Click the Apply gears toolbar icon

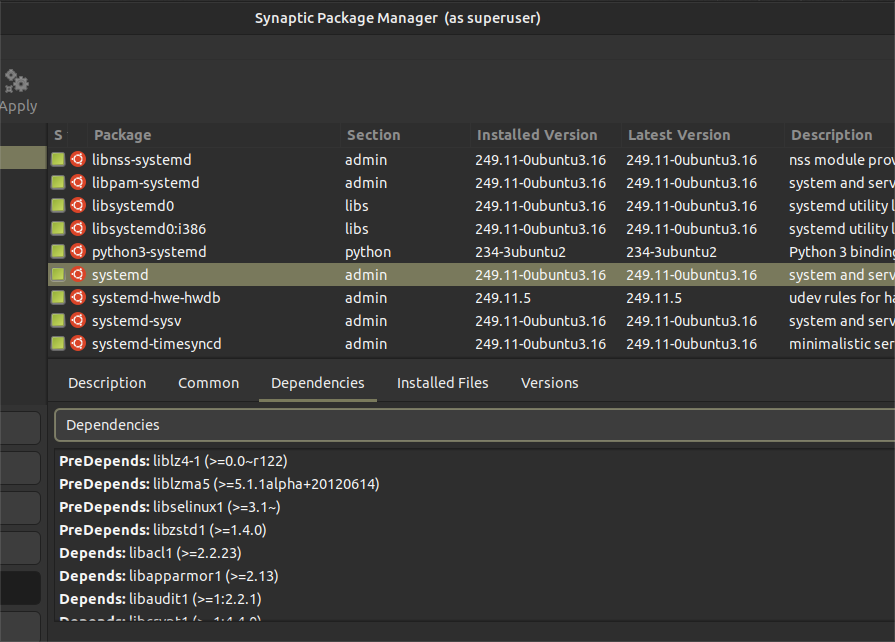(x=16, y=82)
